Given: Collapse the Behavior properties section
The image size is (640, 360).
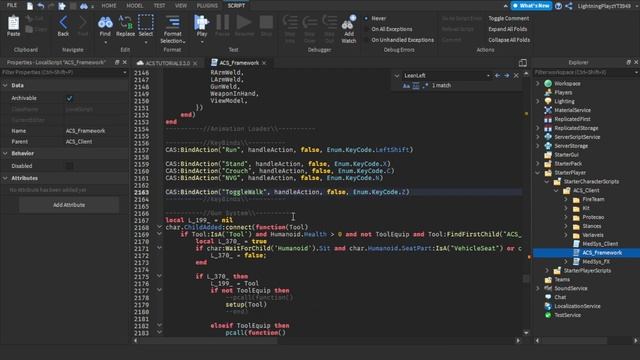Looking at the screenshot, I should coord(5,153).
